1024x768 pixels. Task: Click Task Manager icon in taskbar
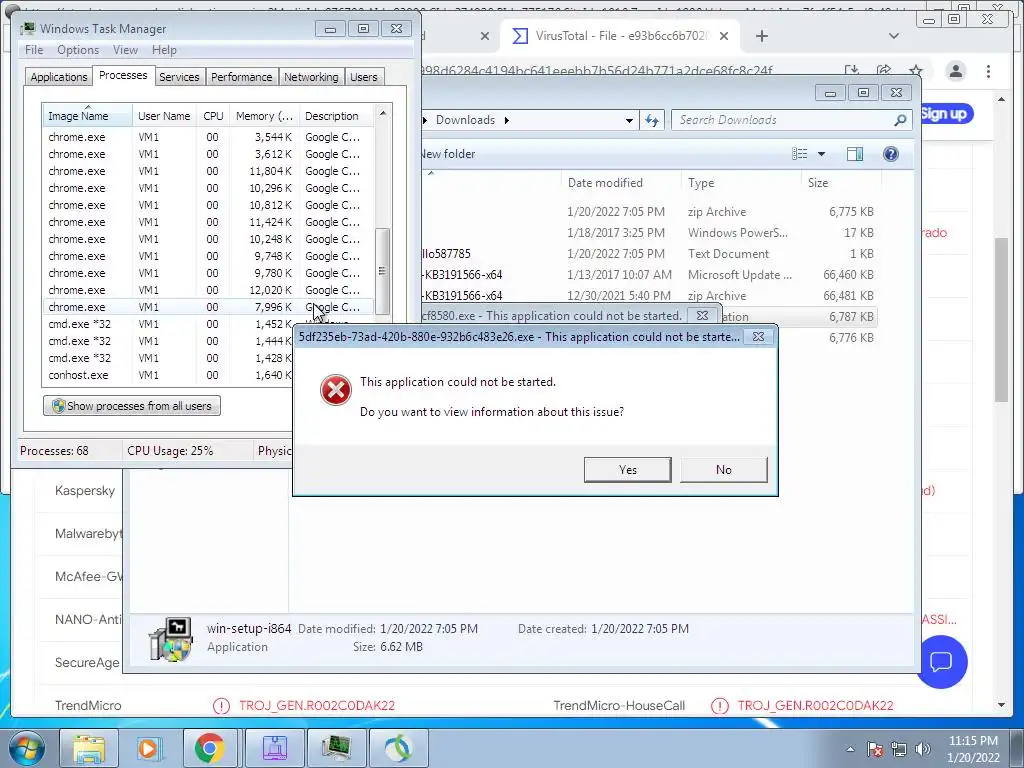point(337,748)
